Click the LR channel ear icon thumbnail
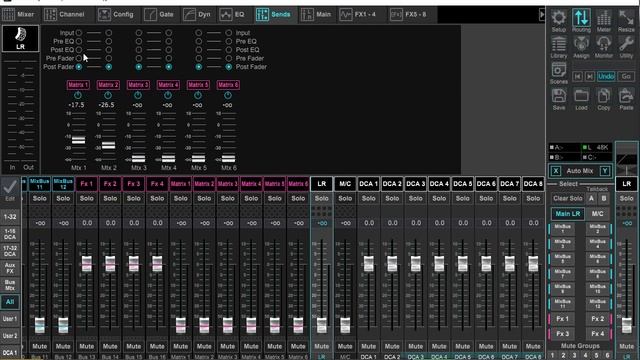Screen dimensions: 640x360 click(x=20, y=38)
